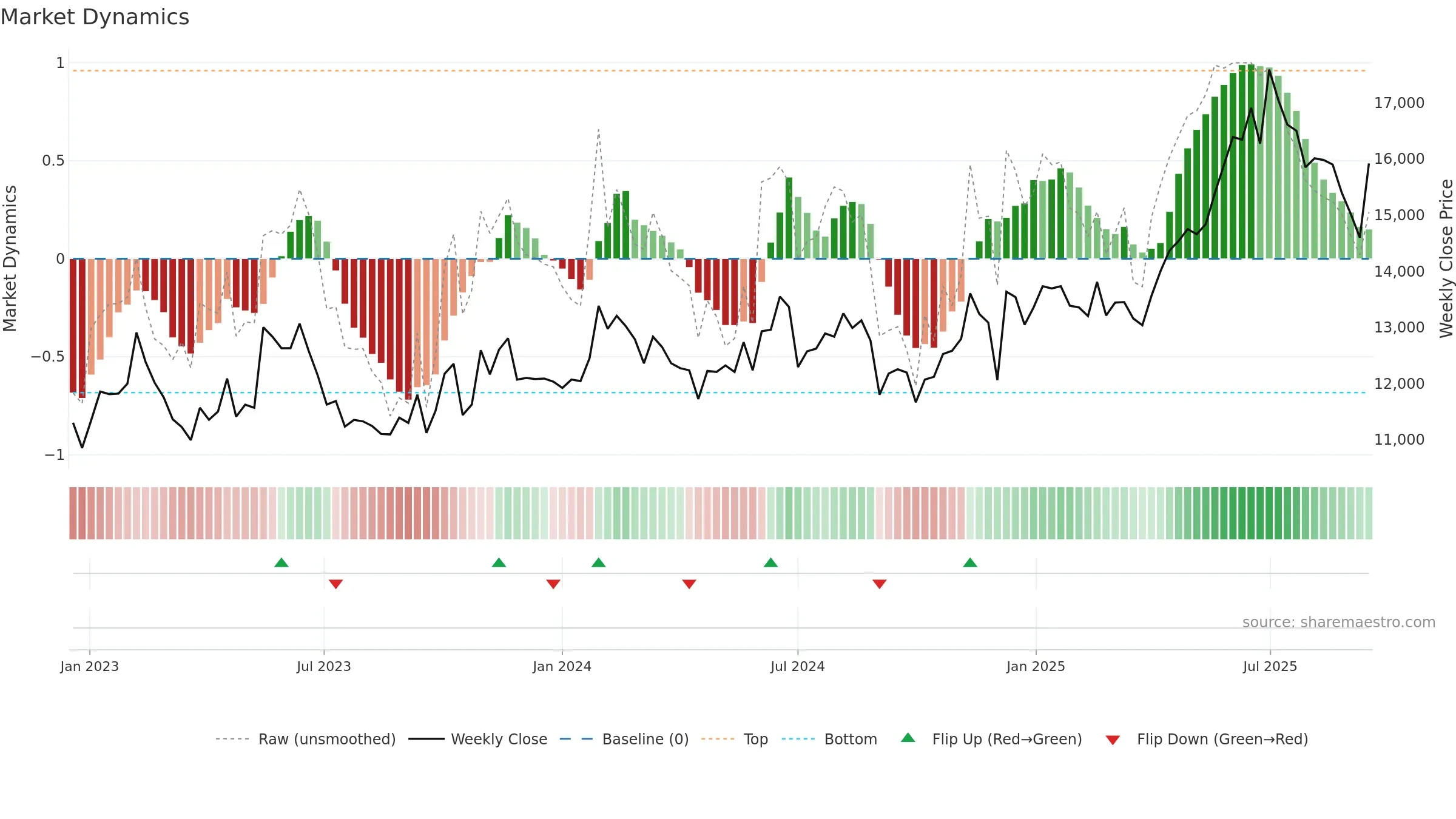Click the Jul 2025 x-axis label

1270,666
